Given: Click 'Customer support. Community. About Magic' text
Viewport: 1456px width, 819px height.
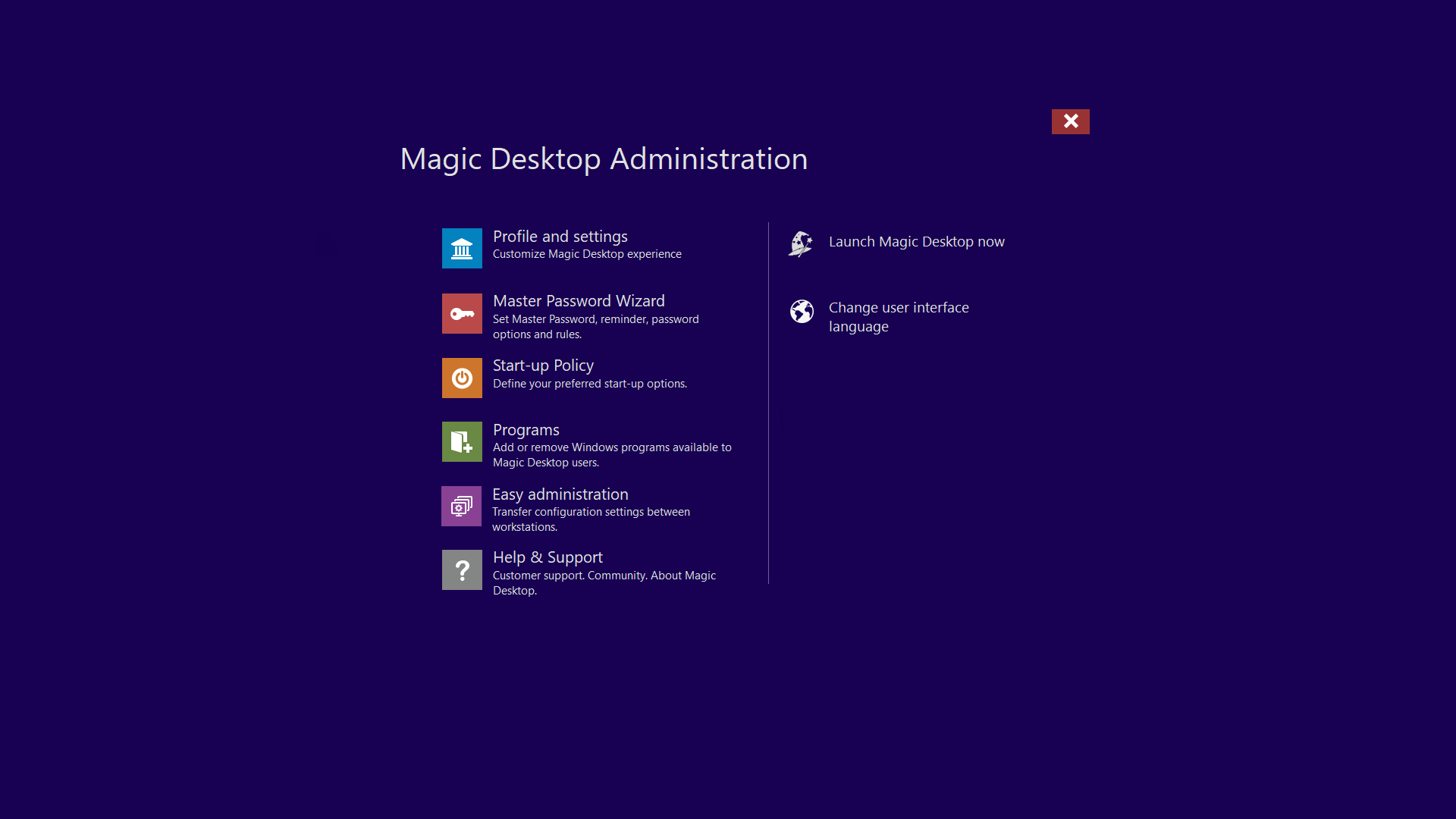Looking at the screenshot, I should [604, 576].
